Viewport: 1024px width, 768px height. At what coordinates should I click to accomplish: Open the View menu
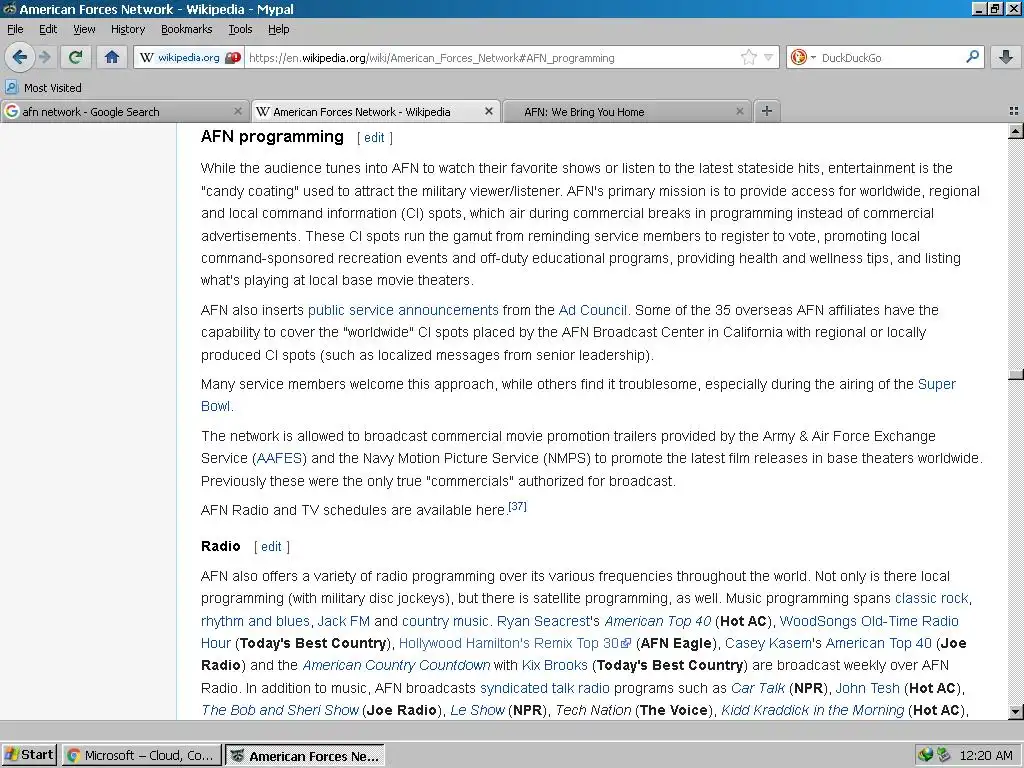click(84, 29)
